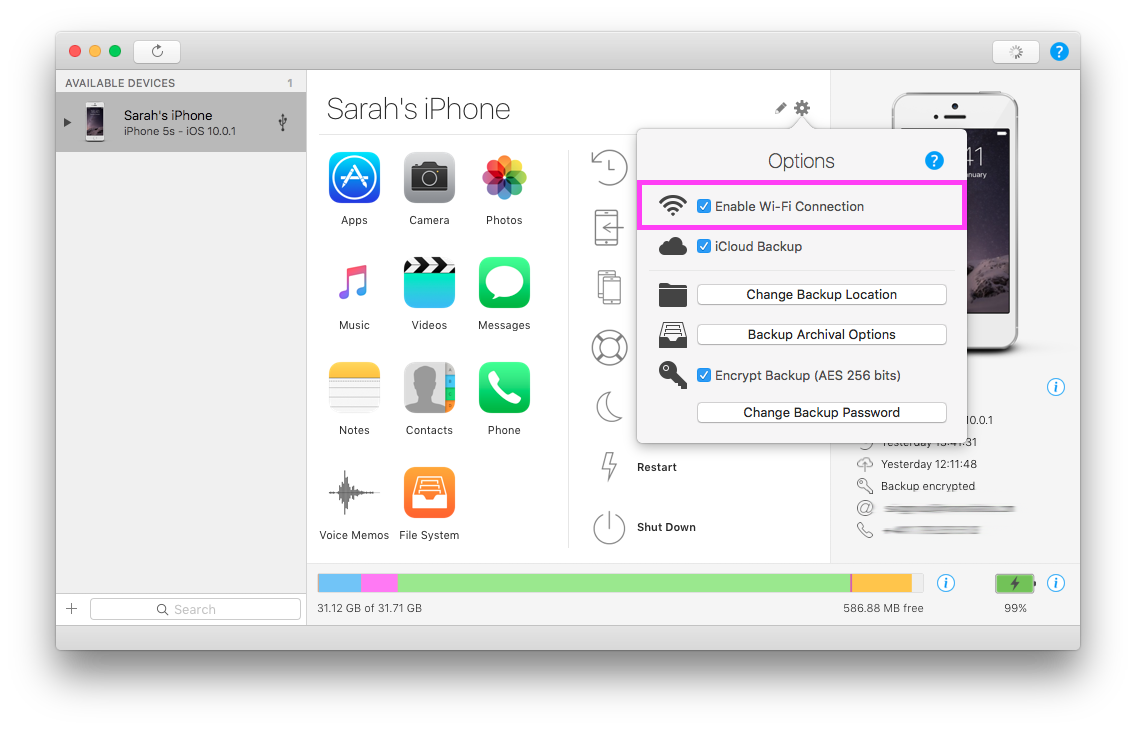Show device details info beside phone image
This screenshot has height=730, width=1136.
tap(1056, 387)
